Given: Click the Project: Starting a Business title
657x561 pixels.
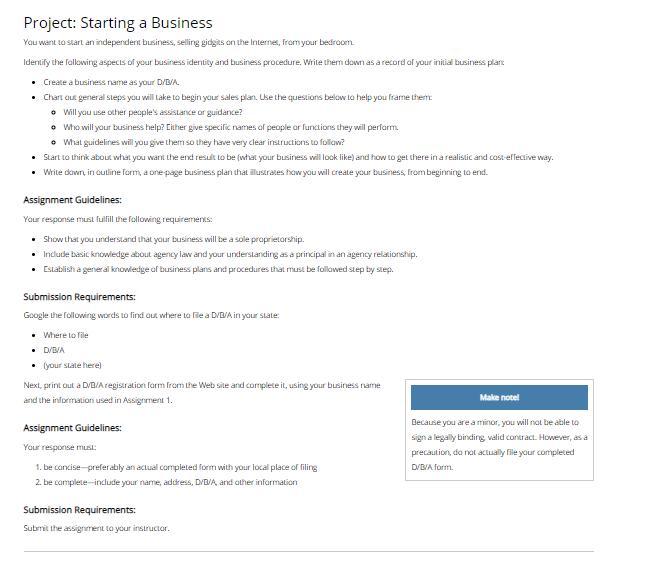Looking at the screenshot, I should pos(118,23).
